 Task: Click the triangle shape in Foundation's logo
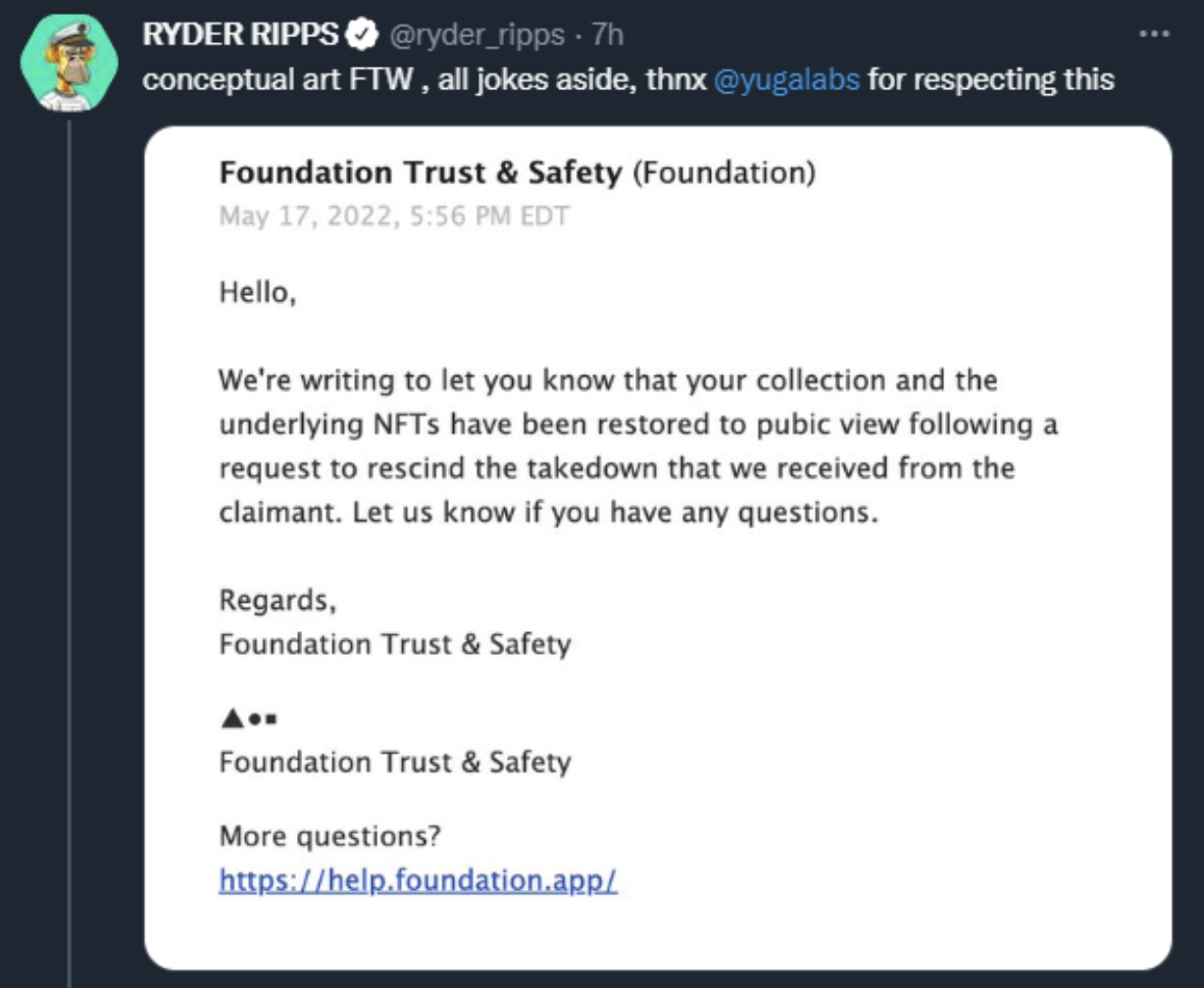tap(231, 718)
